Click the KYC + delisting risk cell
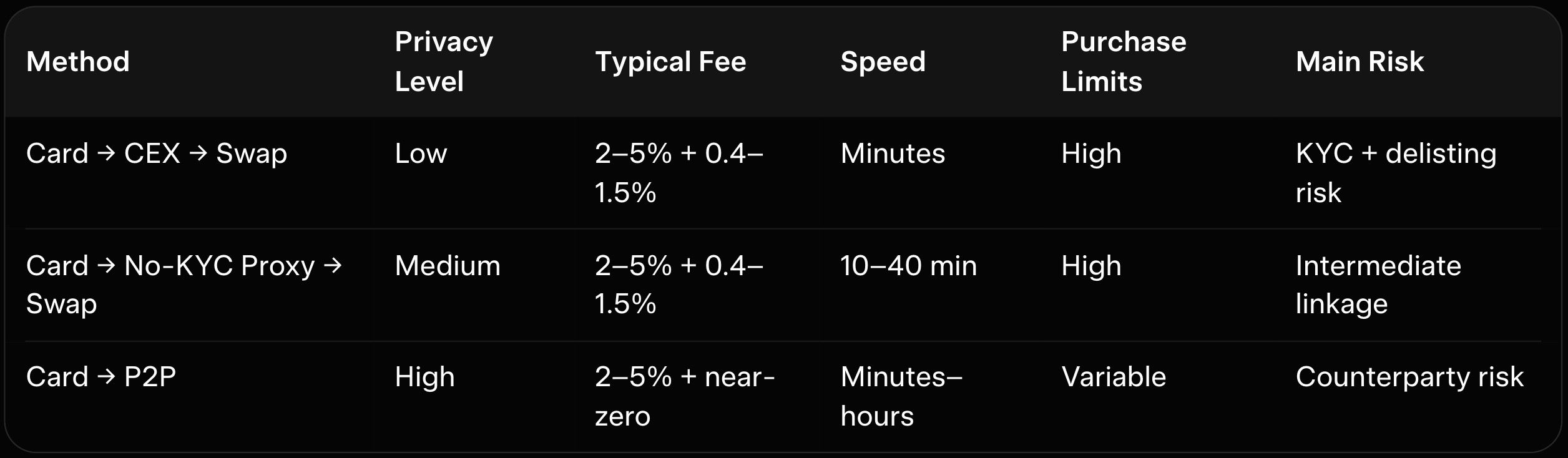 coord(1396,173)
